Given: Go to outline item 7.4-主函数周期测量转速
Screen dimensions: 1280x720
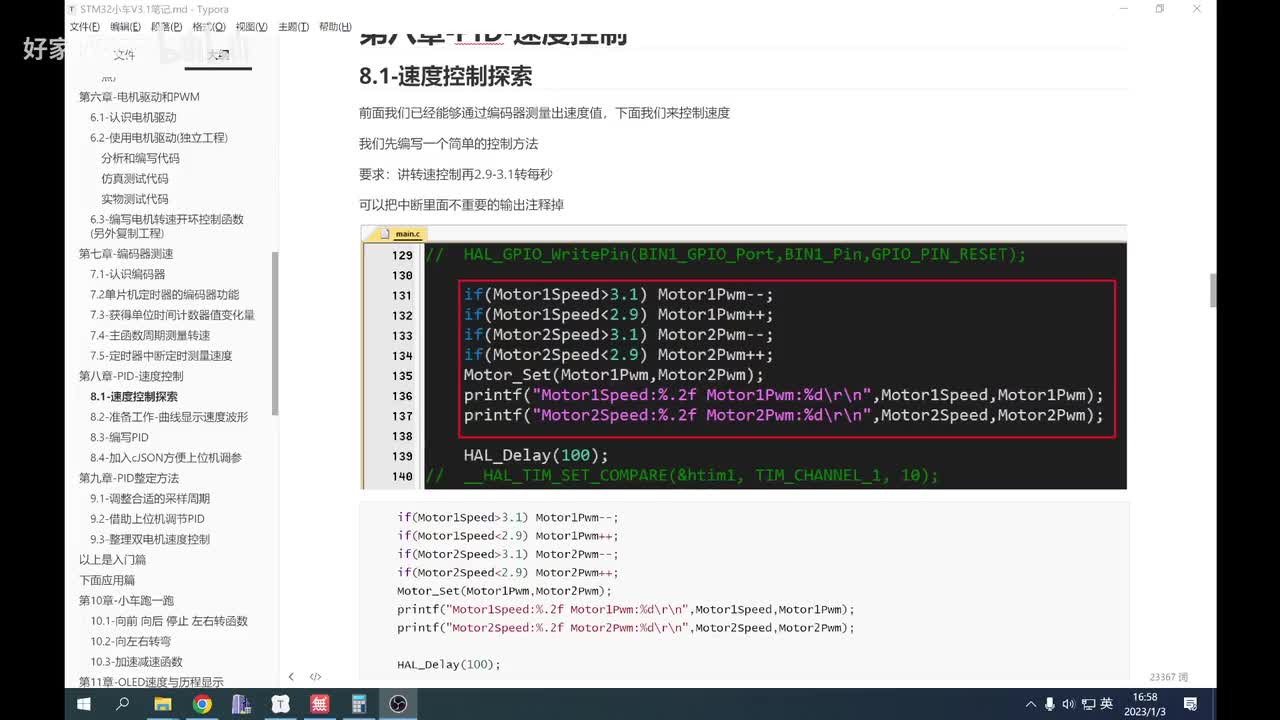Looking at the screenshot, I should point(150,335).
